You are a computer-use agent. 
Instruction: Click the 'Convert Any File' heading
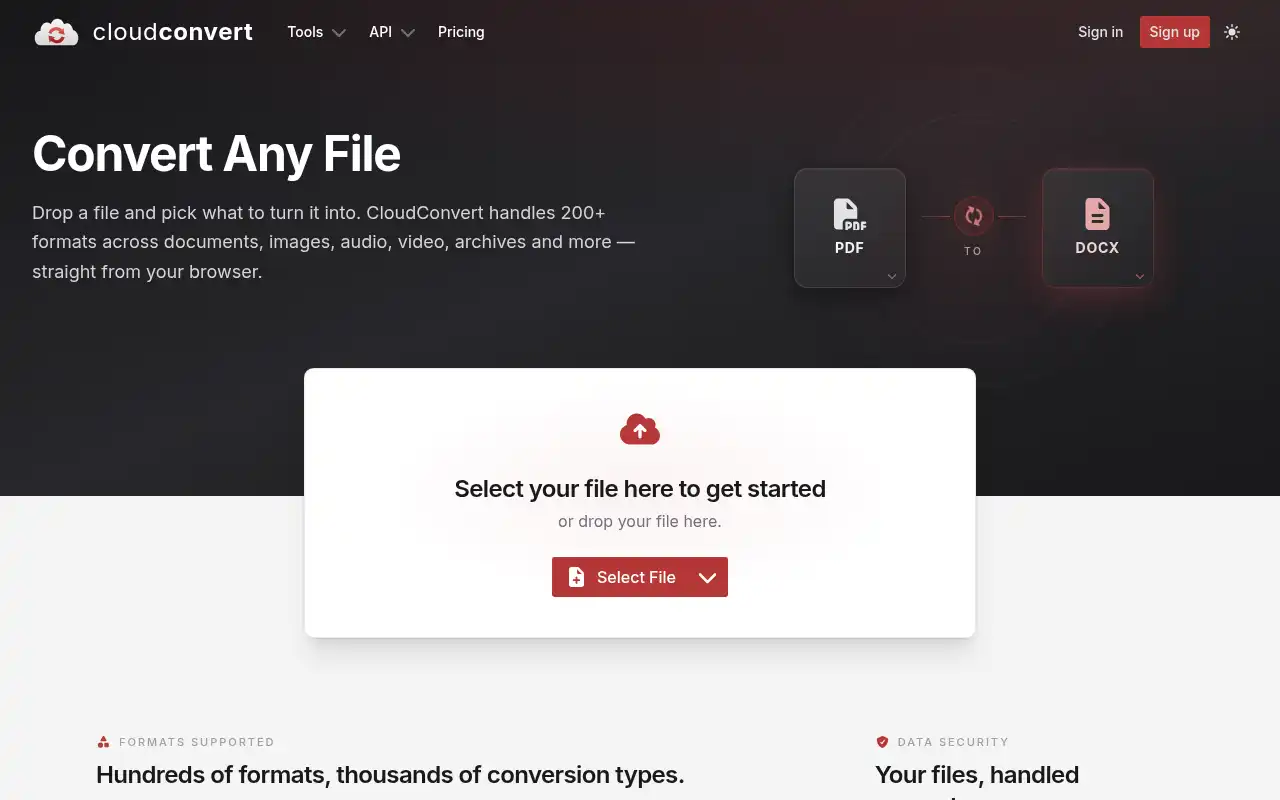click(x=217, y=154)
